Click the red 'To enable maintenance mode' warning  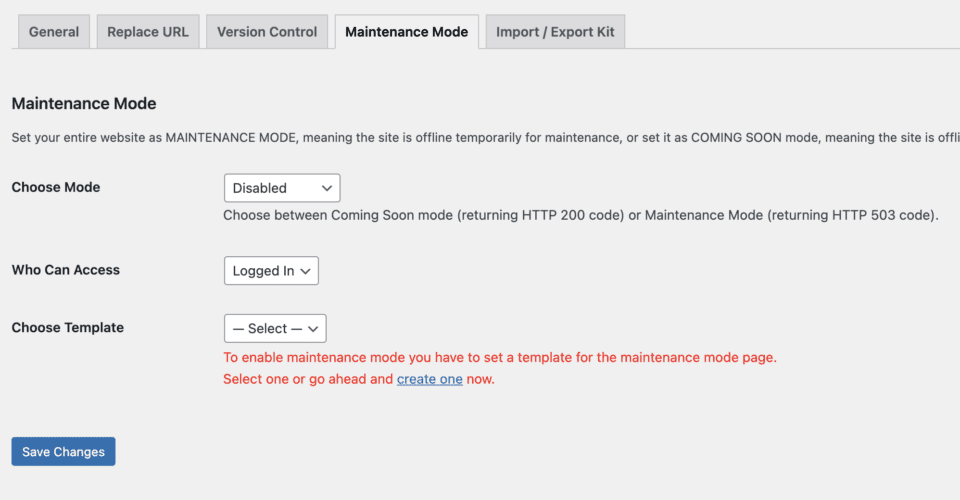pos(499,357)
